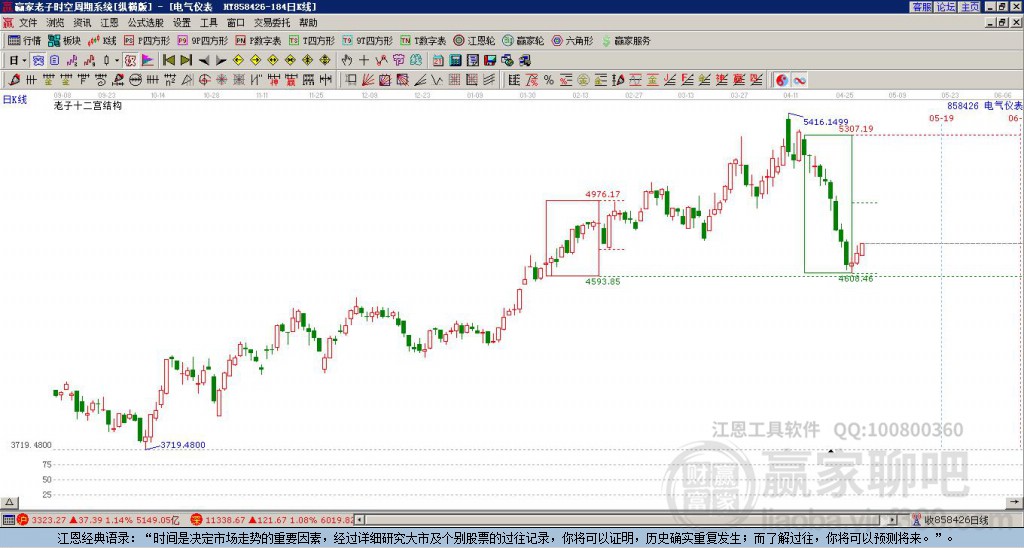Image resolution: width=1024 pixels, height=548 pixels.
Task: Click the 收858426日线 status text
Action: coord(956,521)
